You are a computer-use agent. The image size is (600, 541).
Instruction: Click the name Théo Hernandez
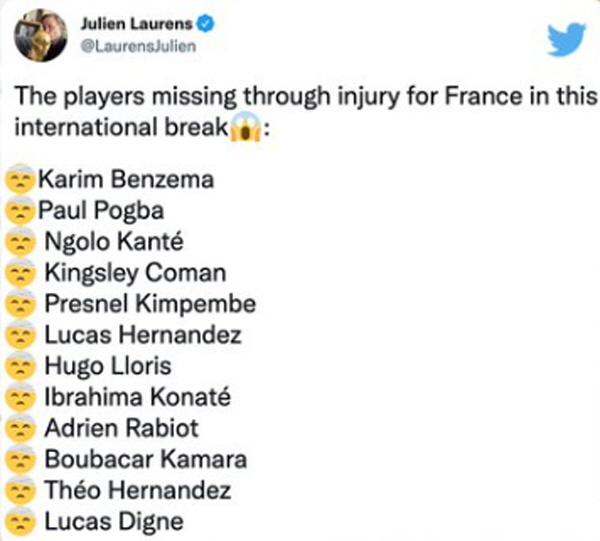click(x=138, y=490)
